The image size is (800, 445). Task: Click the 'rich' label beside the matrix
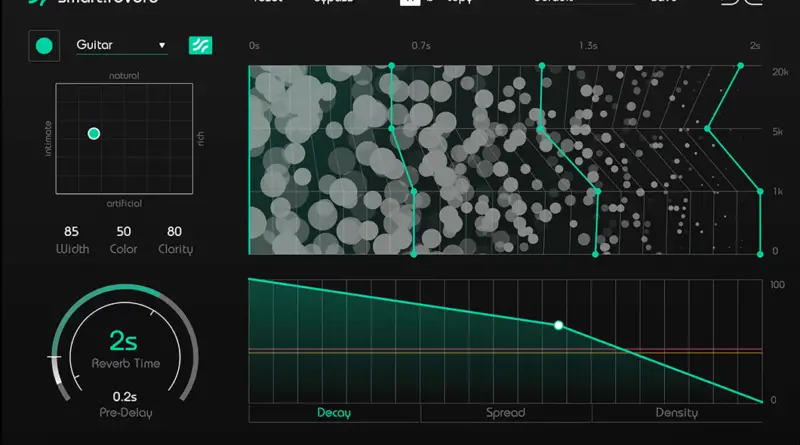tap(201, 138)
